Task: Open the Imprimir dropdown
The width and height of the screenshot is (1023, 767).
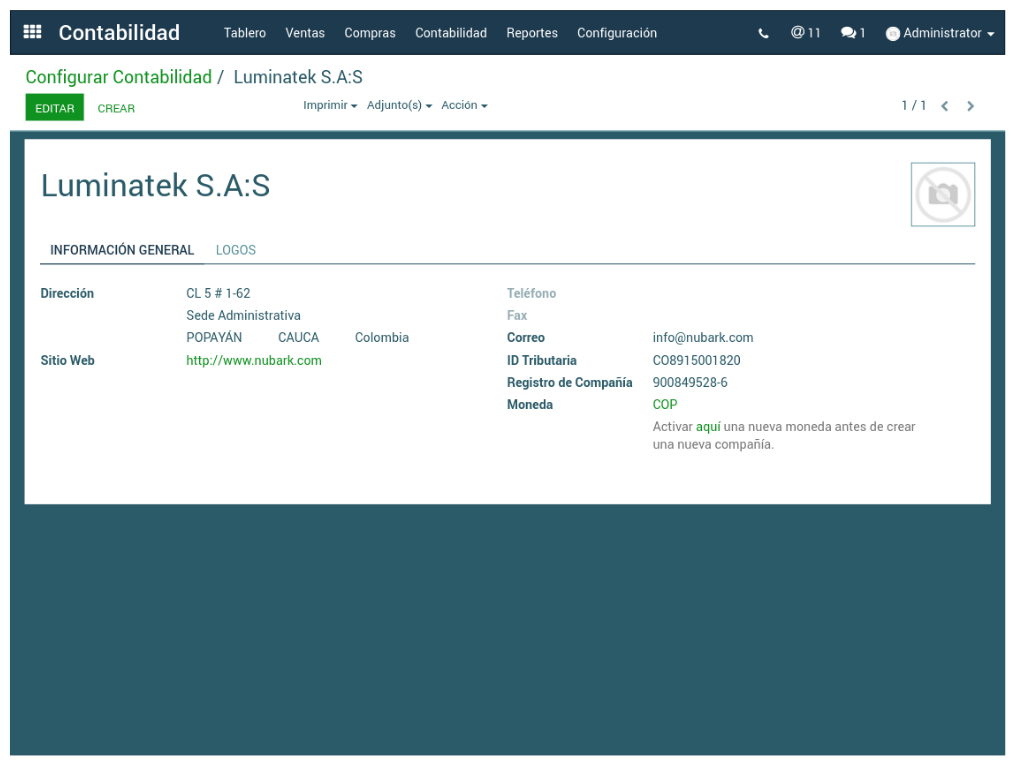Action: point(330,105)
